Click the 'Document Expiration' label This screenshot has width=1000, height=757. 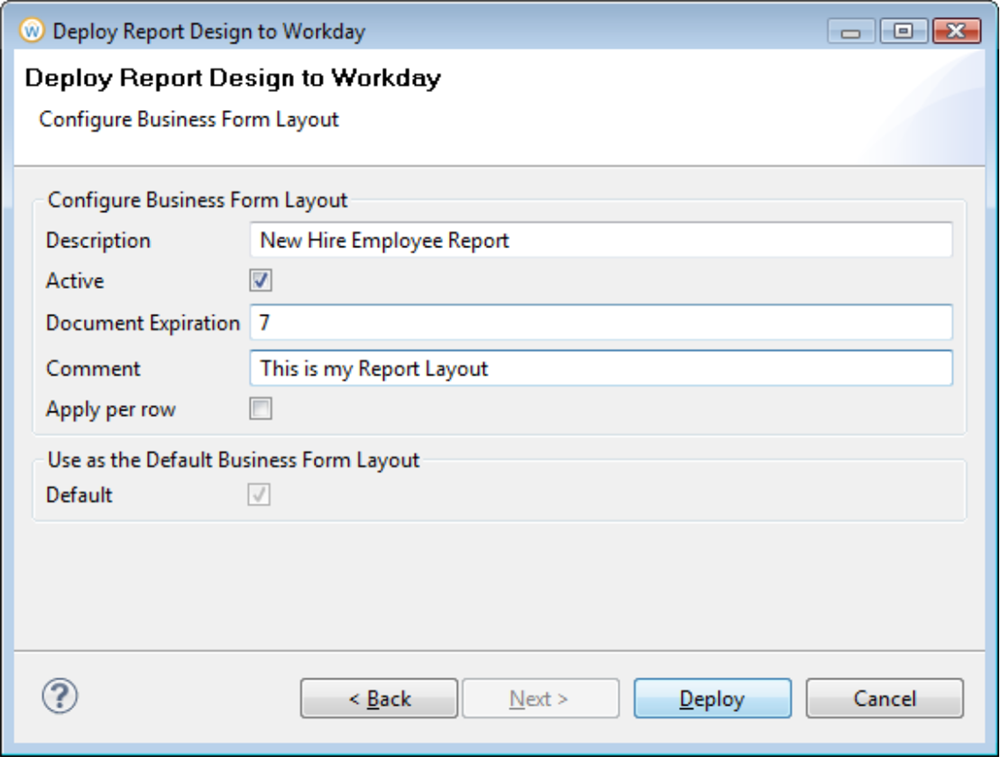[143, 323]
